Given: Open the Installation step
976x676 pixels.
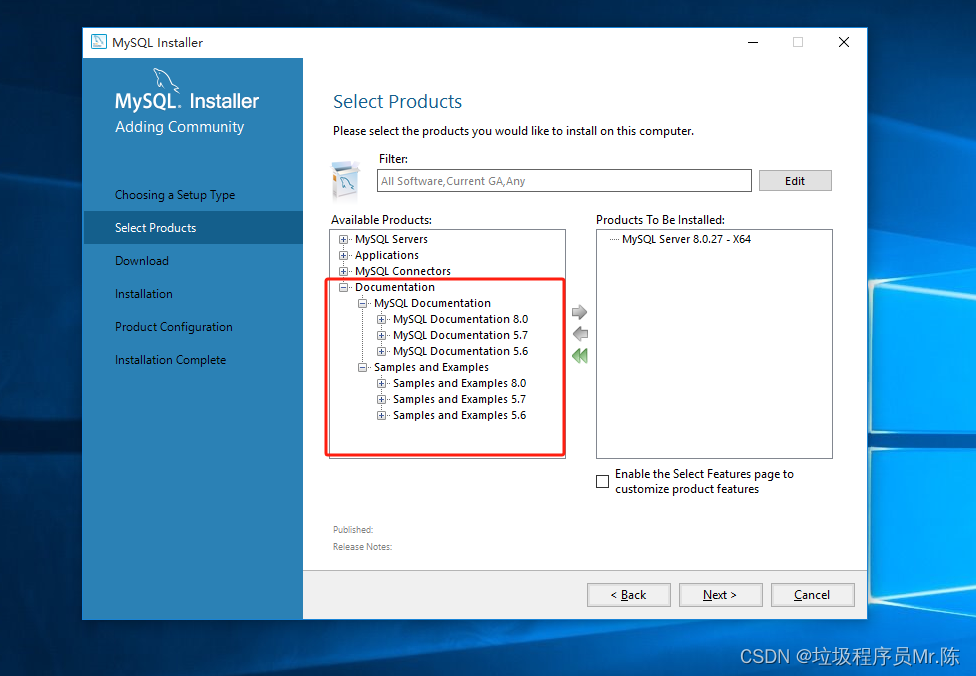Looking at the screenshot, I should [144, 294].
